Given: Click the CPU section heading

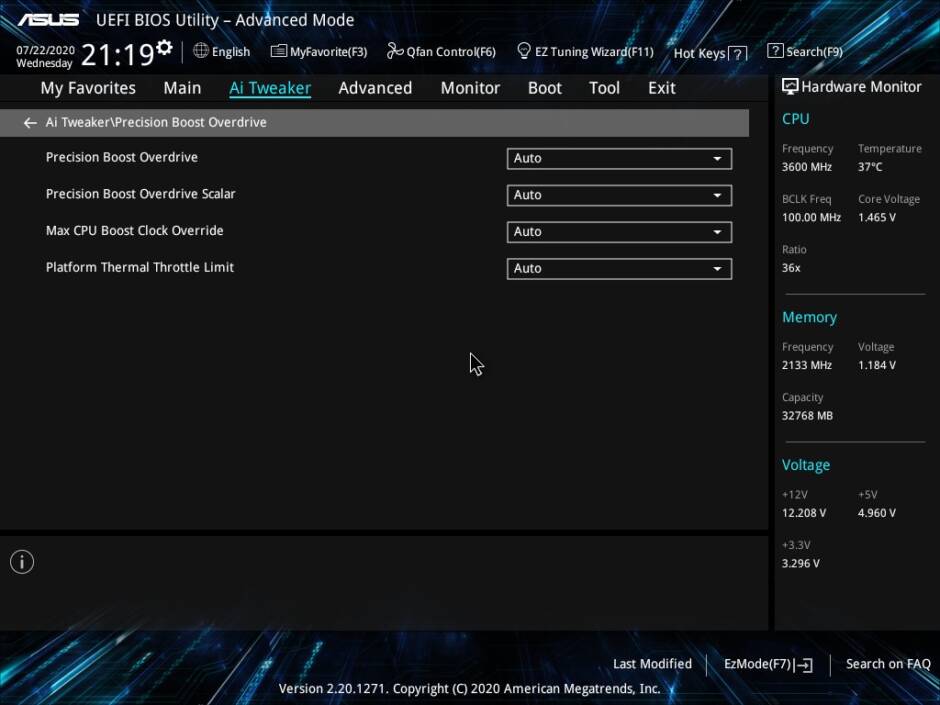Looking at the screenshot, I should coord(796,119).
